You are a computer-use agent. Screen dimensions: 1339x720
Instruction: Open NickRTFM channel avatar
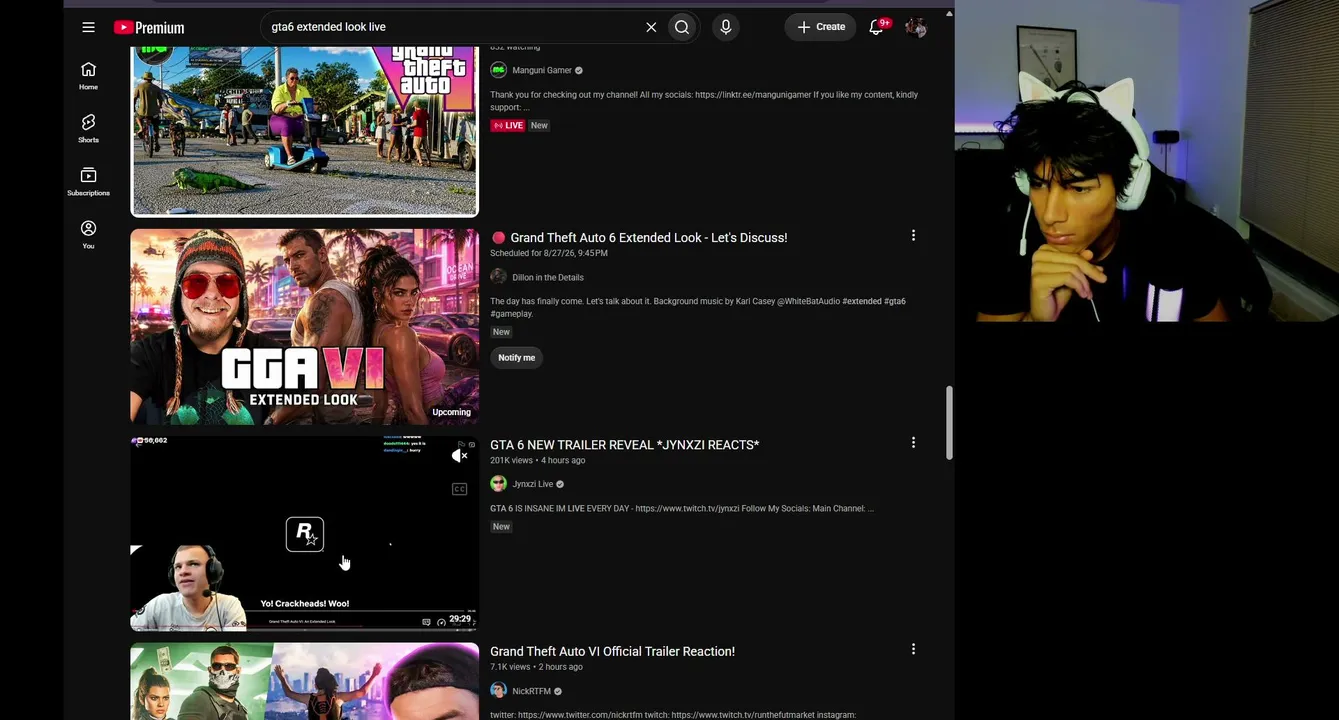tap(498, 691)
